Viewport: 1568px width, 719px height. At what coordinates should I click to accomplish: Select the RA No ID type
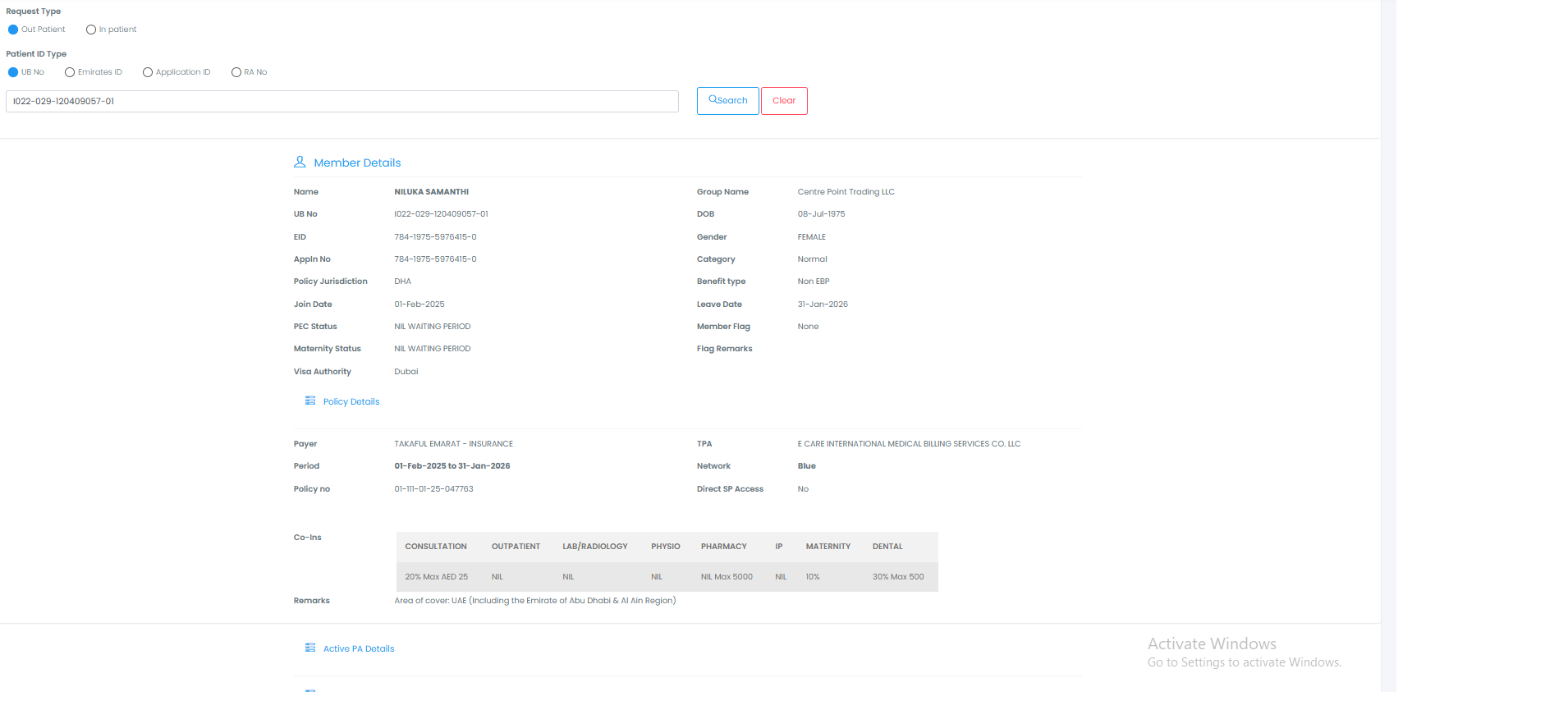coord(236,72)
